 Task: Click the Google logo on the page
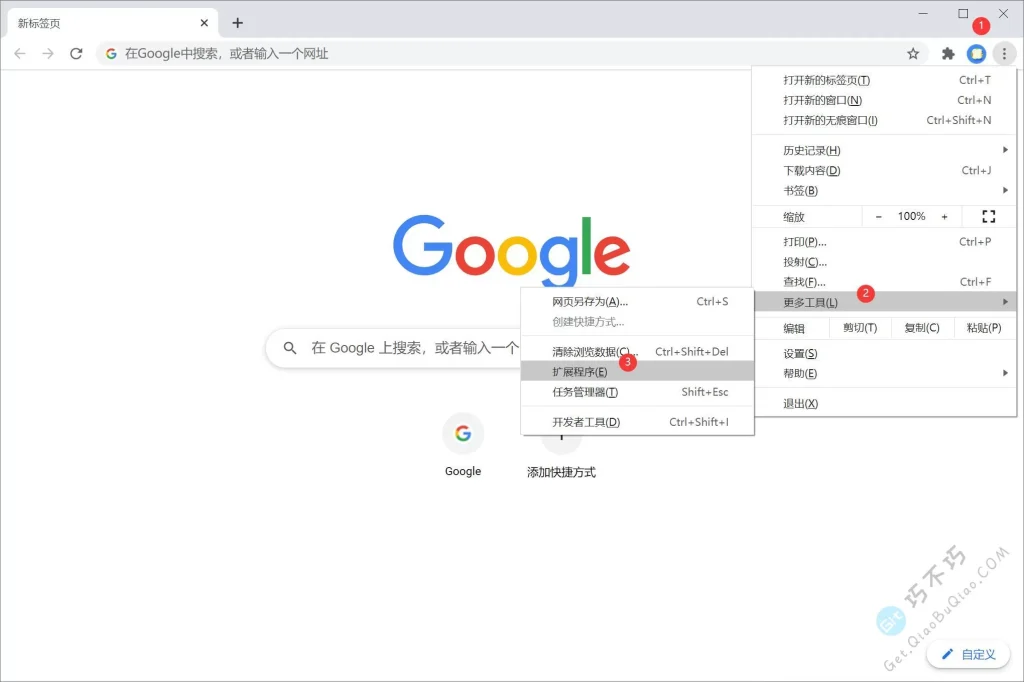(x=511, y=250)
